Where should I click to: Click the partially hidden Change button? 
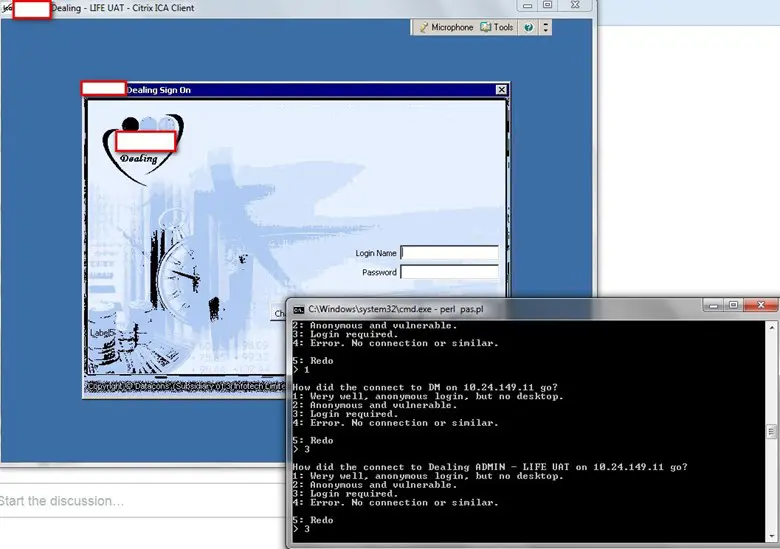[x=279, y=313]
